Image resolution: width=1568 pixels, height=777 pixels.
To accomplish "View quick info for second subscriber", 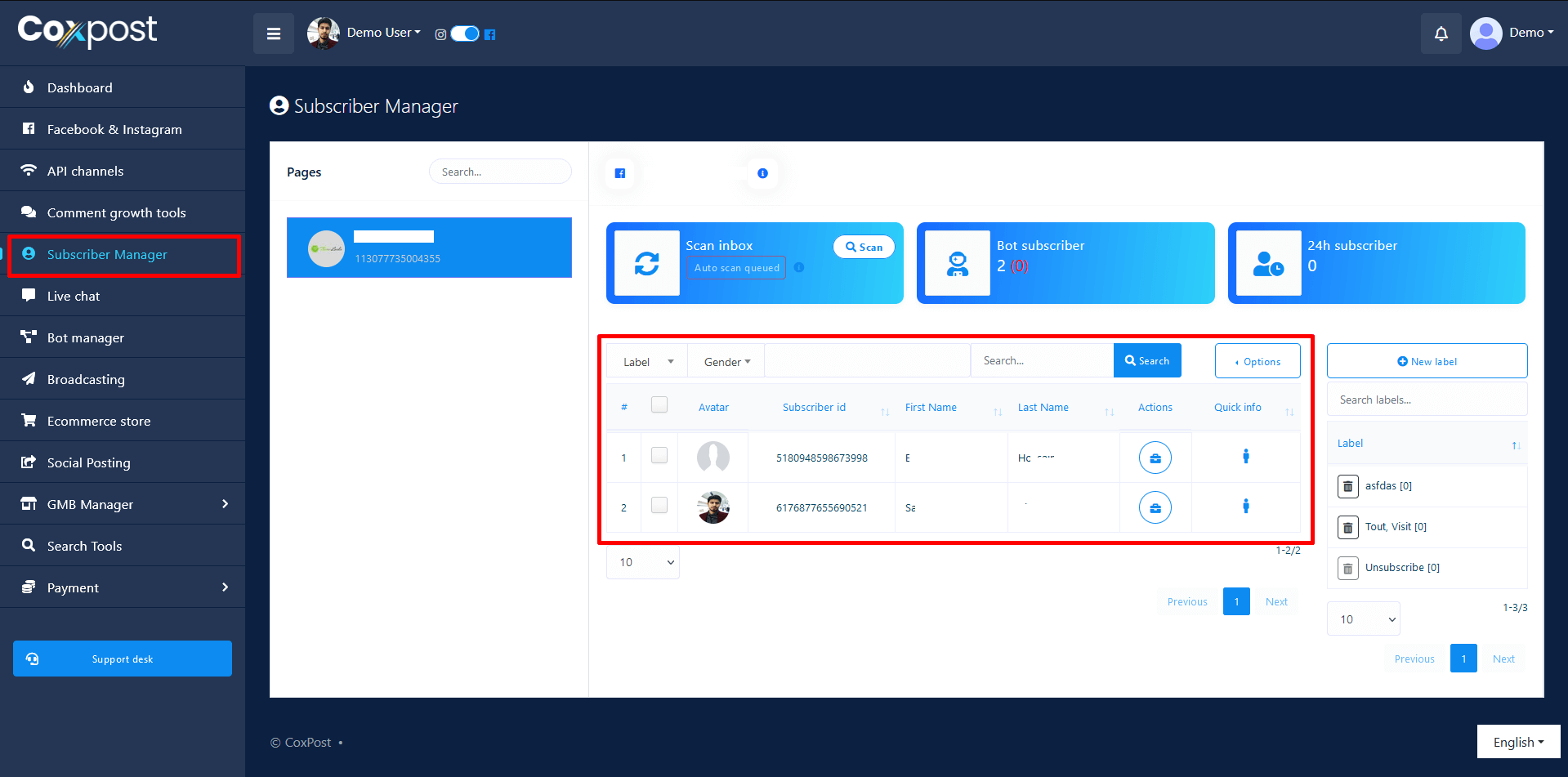I will [1245, 507].
